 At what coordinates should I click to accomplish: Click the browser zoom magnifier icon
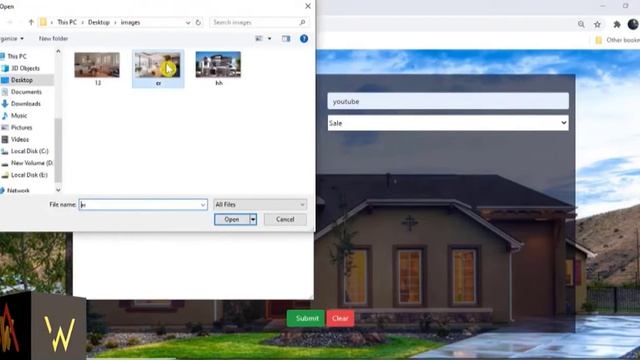pyautogui.click(x=581, y=24)
